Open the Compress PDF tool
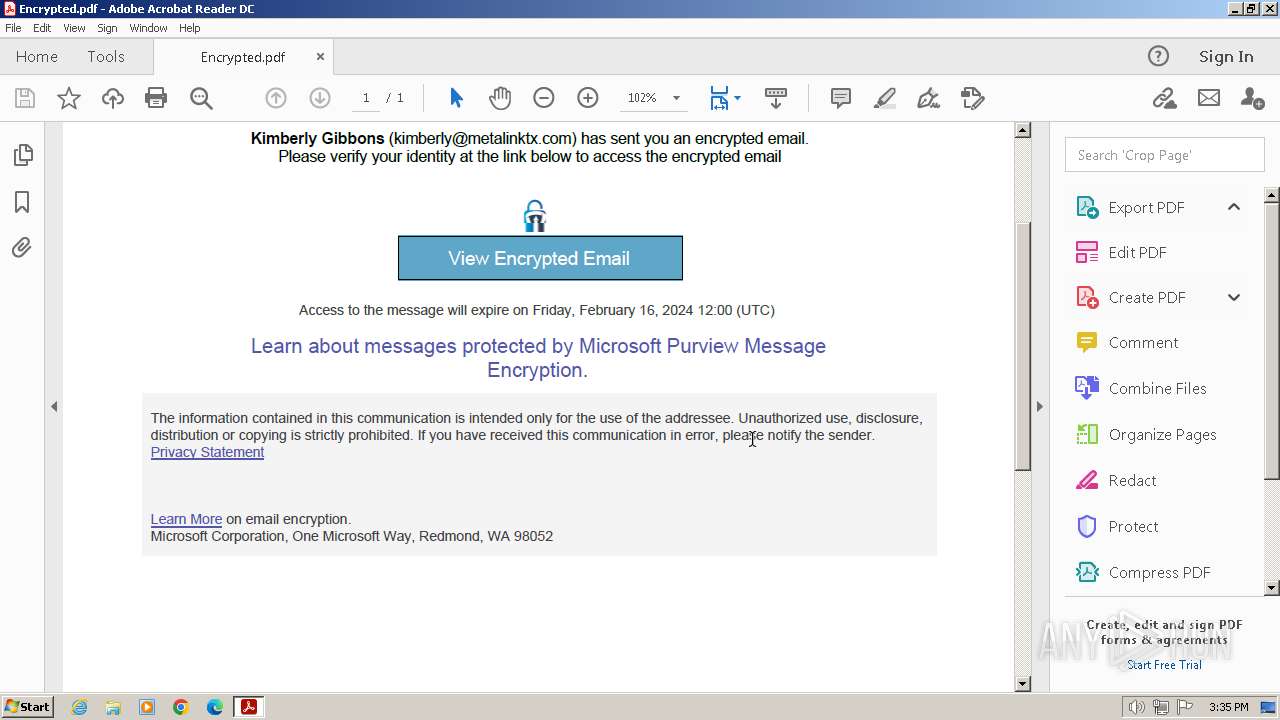This screenshot has height=720, width=1280. coord(1142,572)
